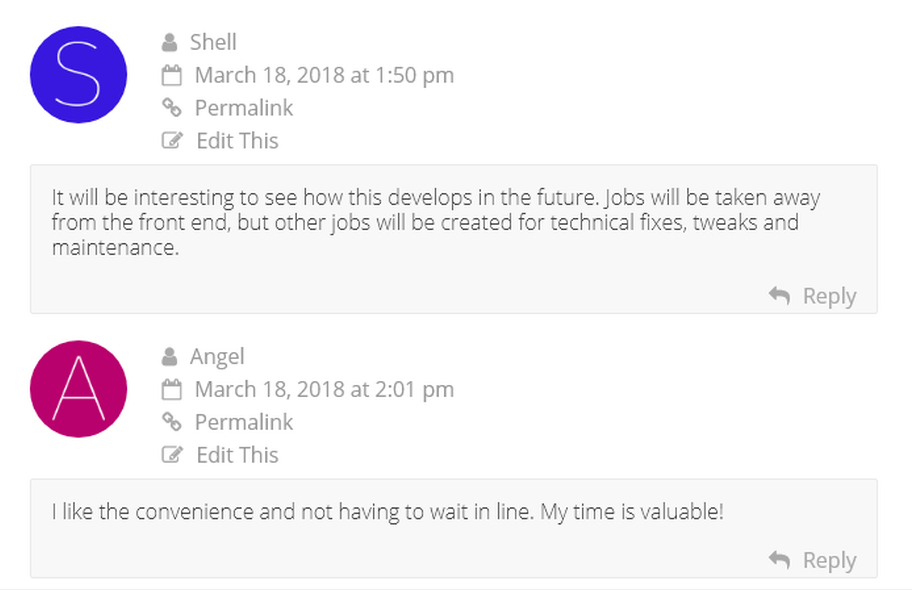The image size is (912, 590).
Task: Click the March 18, 2018 at 2:01 pm timestamp
Action: [x=324, y=389]
